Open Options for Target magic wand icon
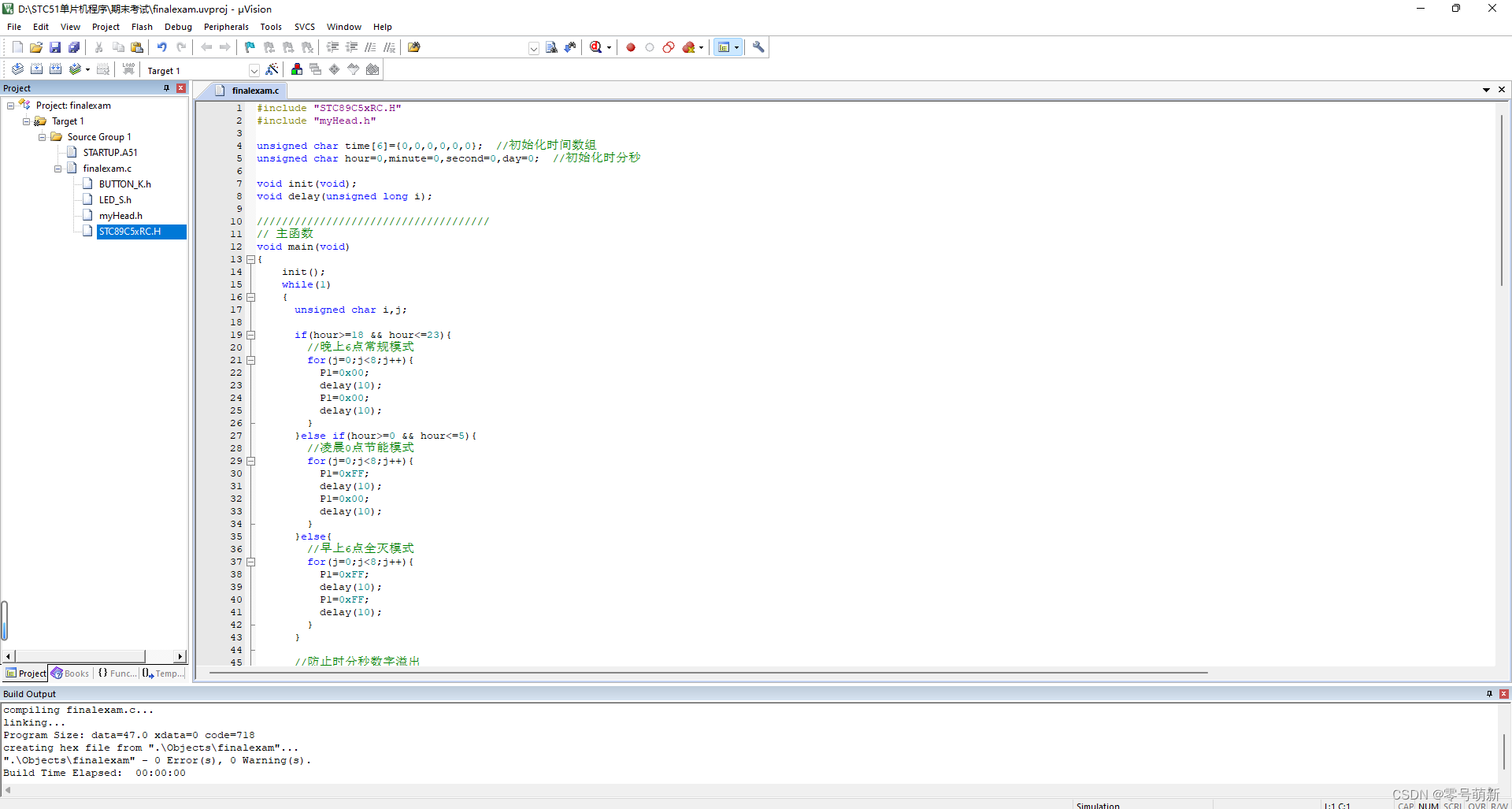 [x=272, y=69]
